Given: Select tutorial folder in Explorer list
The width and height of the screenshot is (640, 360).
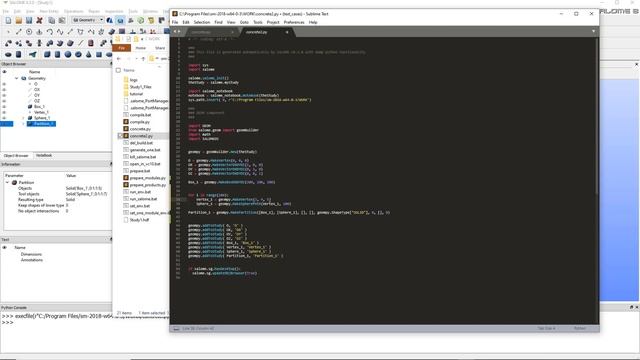Looking at the screenshot, I should pos(136,94).
